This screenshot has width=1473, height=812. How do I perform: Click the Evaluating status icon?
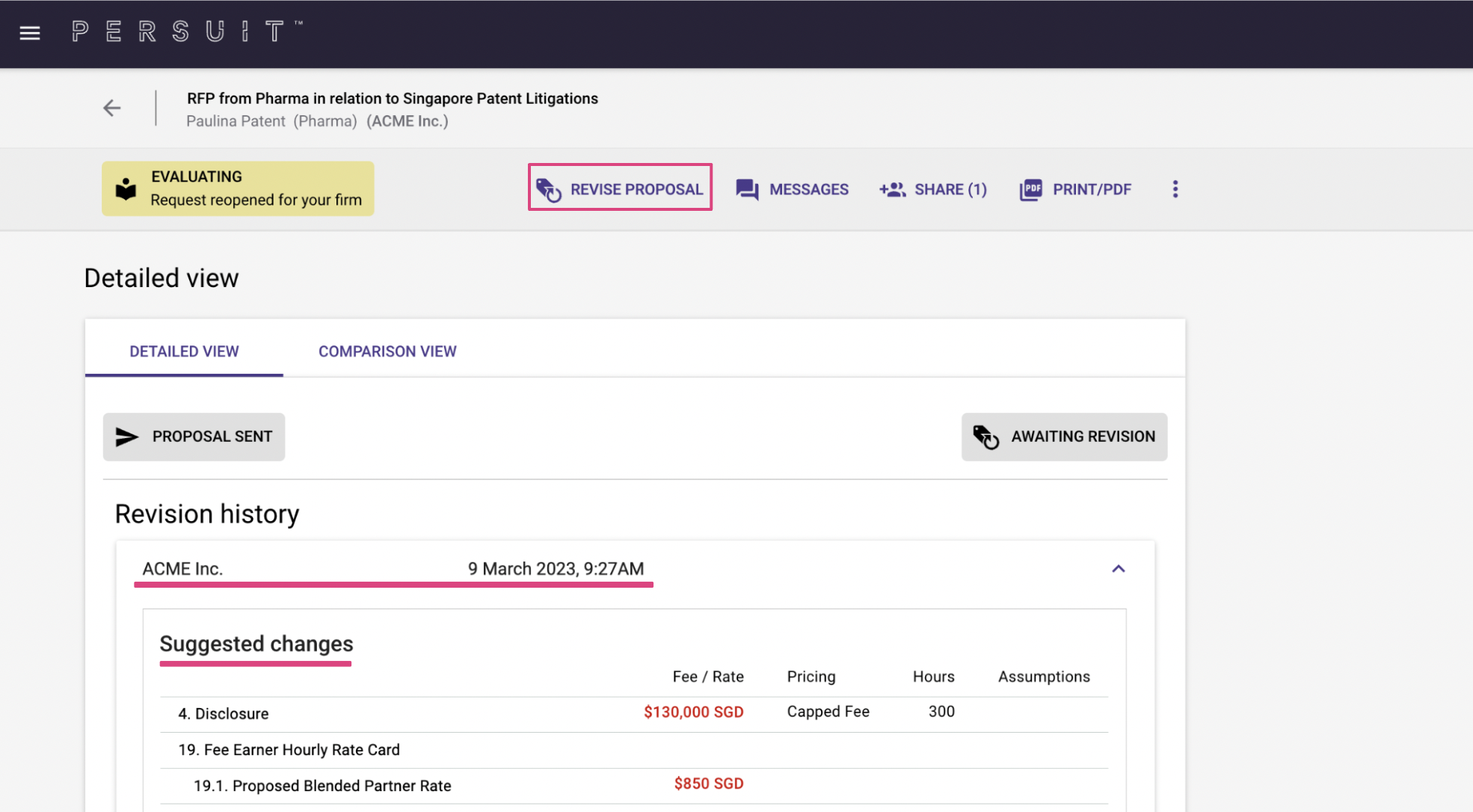[x=126, y=188]
